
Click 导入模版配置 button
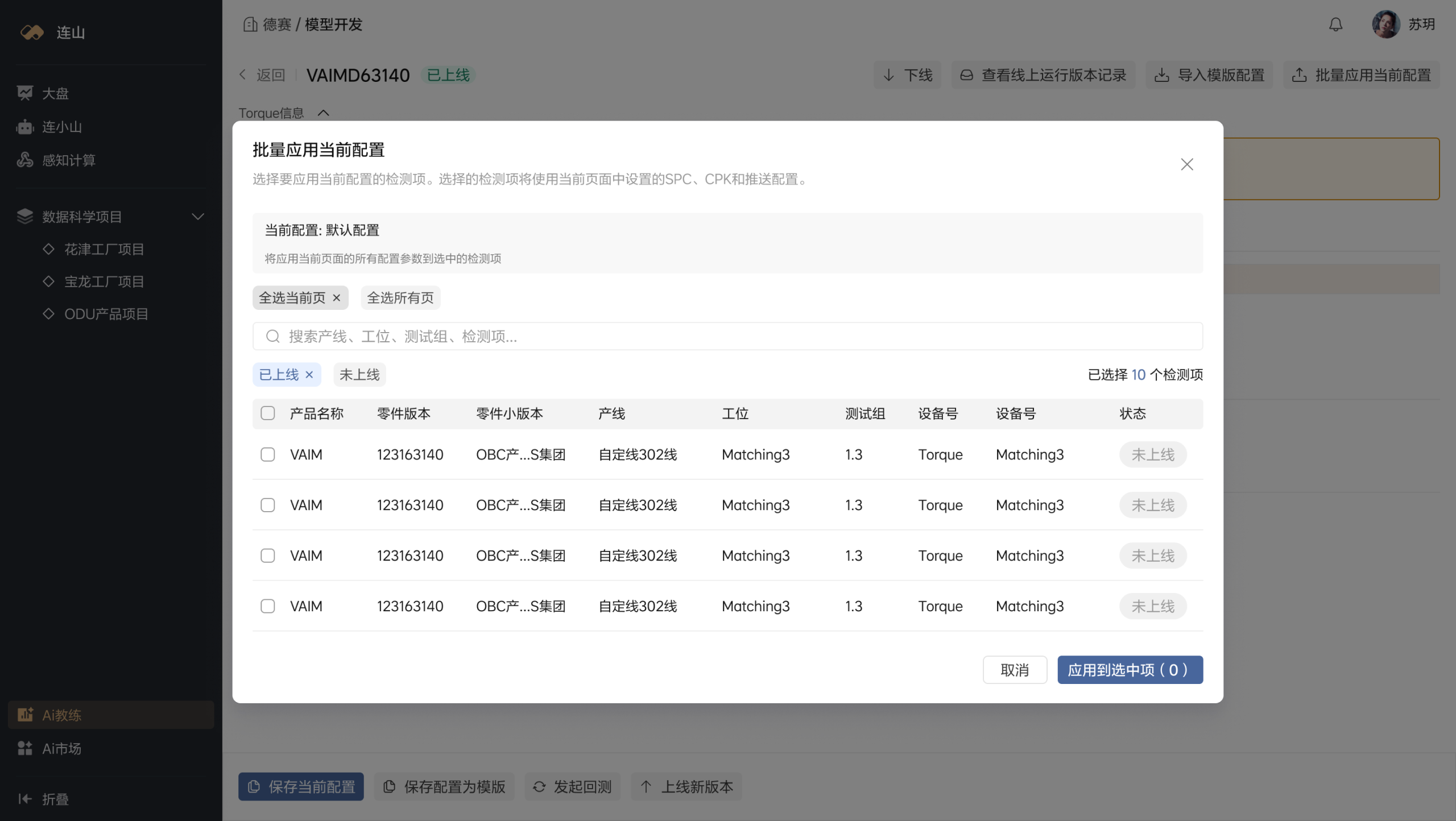click(1209, 75)
